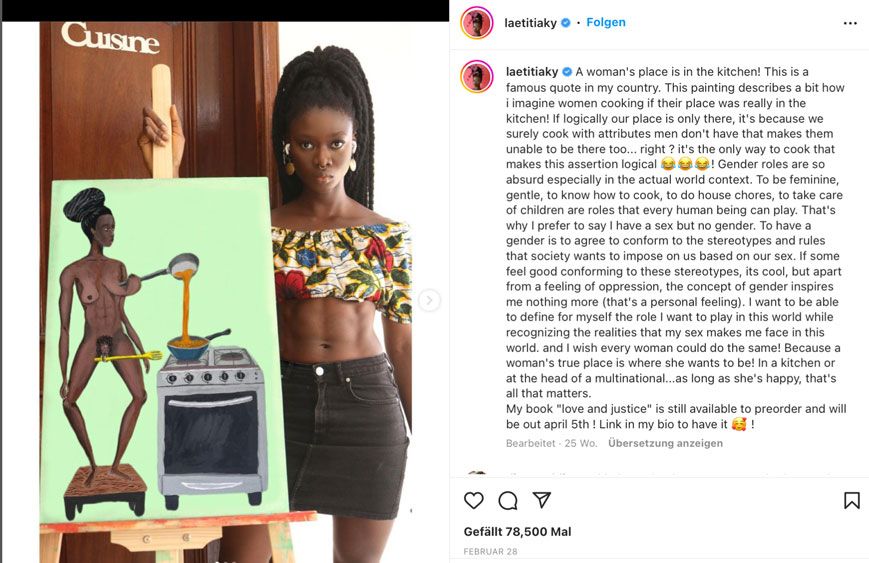869x563 pixels.
Task: Click the header laetitiaky profile picture
Action: coord(477,23)
